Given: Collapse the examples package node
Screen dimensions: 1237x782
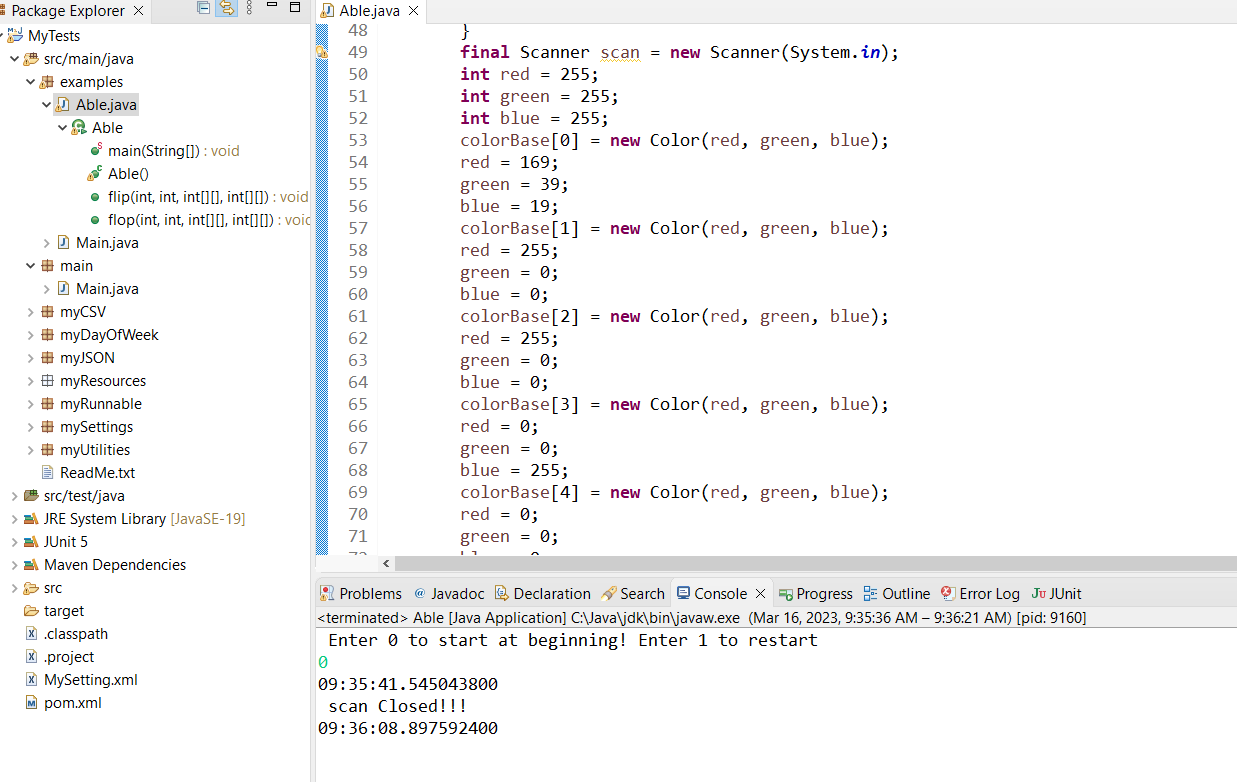Looking at the screenshot, I should pos(29,82).
